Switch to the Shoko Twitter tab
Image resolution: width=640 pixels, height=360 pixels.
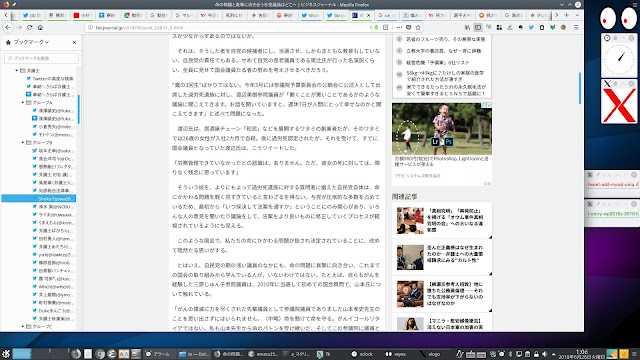pyautogui.click(x=310, y=15)
